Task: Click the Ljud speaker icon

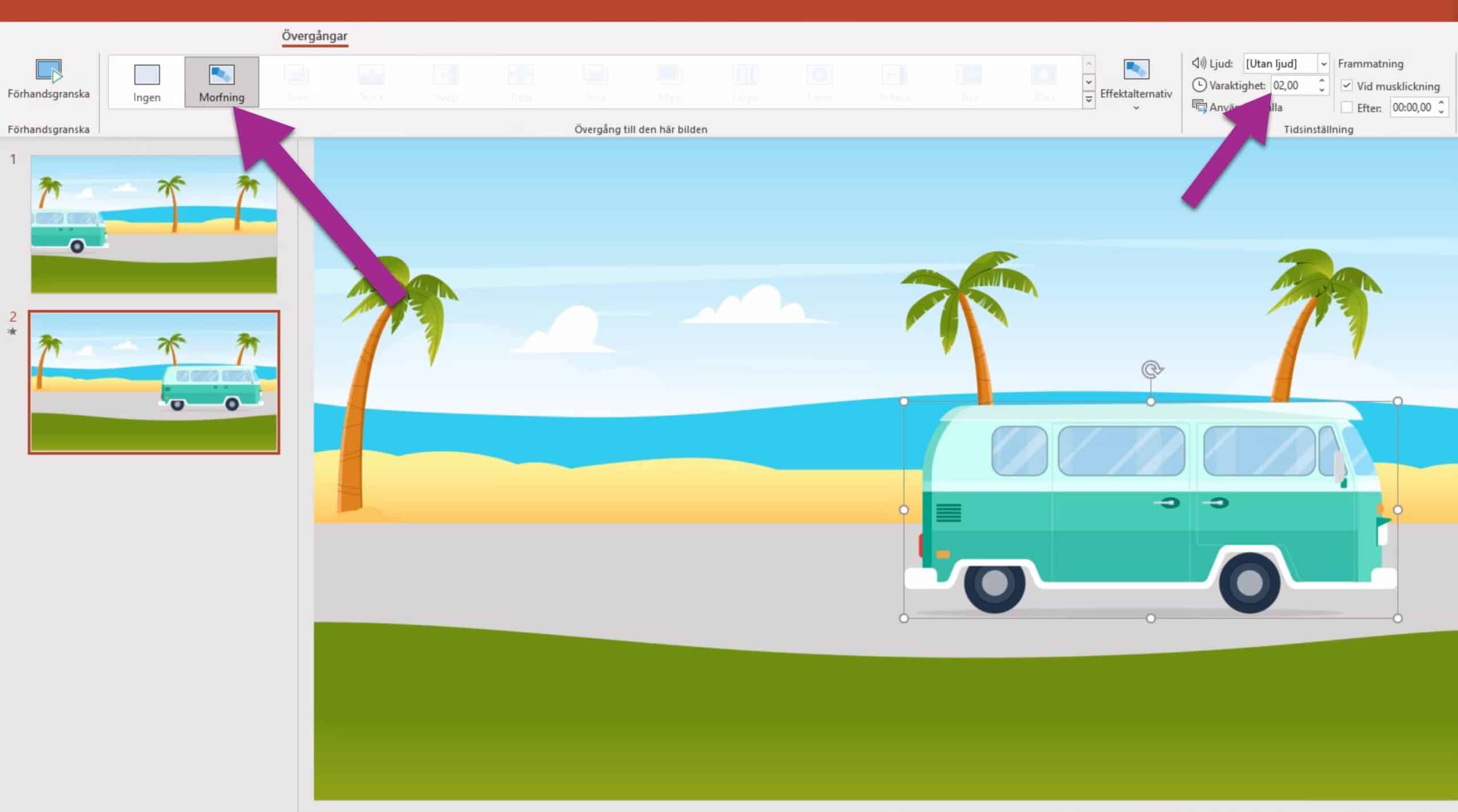Action: pos(1199,63)
